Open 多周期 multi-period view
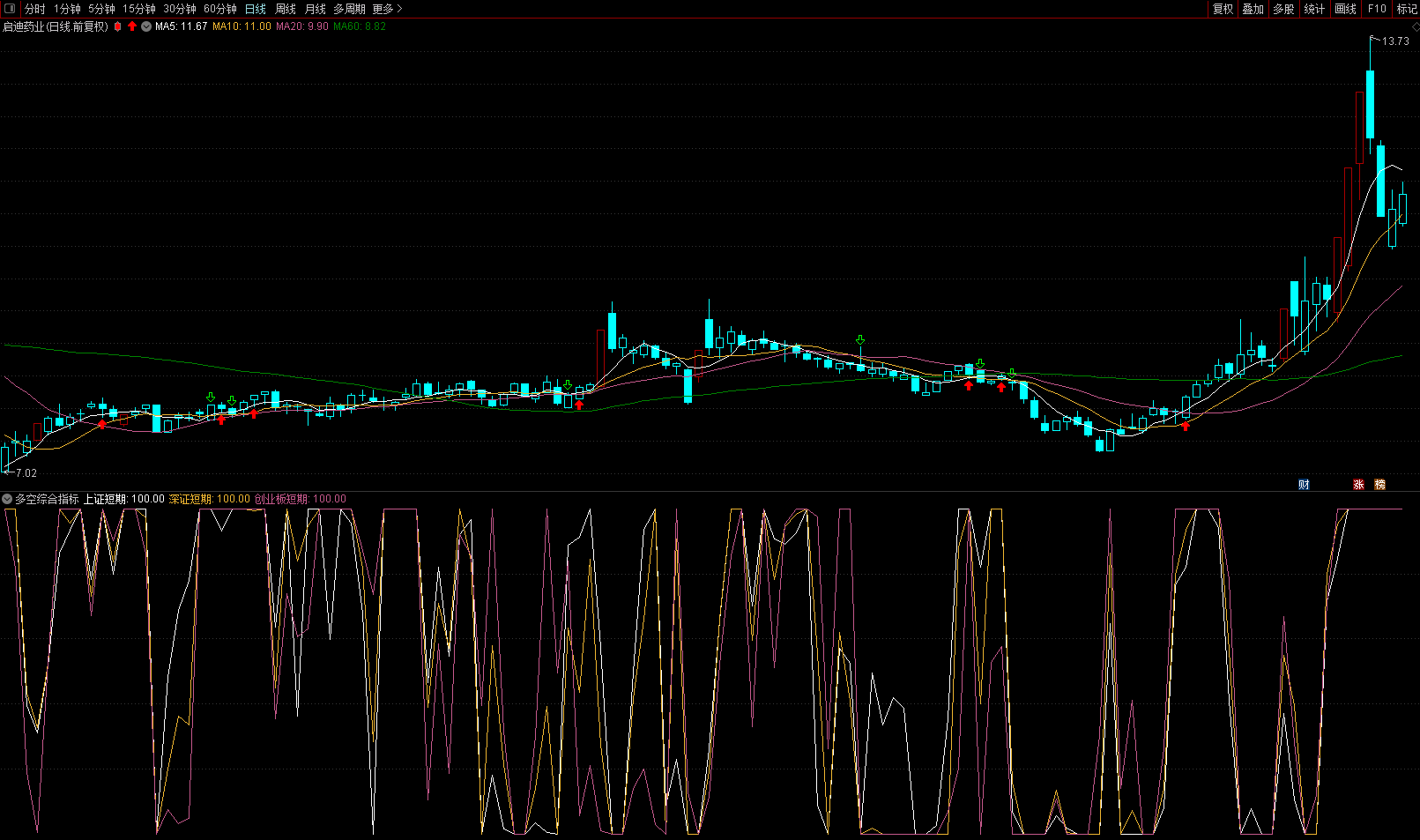Image resolution: width=1420 pixels, height=840 pixels. (x=349, y=9)
